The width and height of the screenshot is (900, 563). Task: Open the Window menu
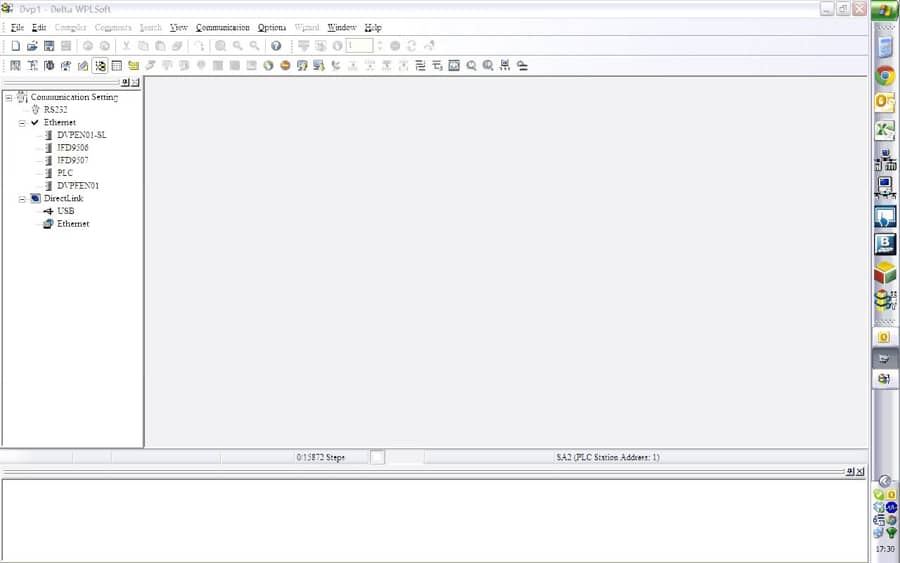pos(342,28)
